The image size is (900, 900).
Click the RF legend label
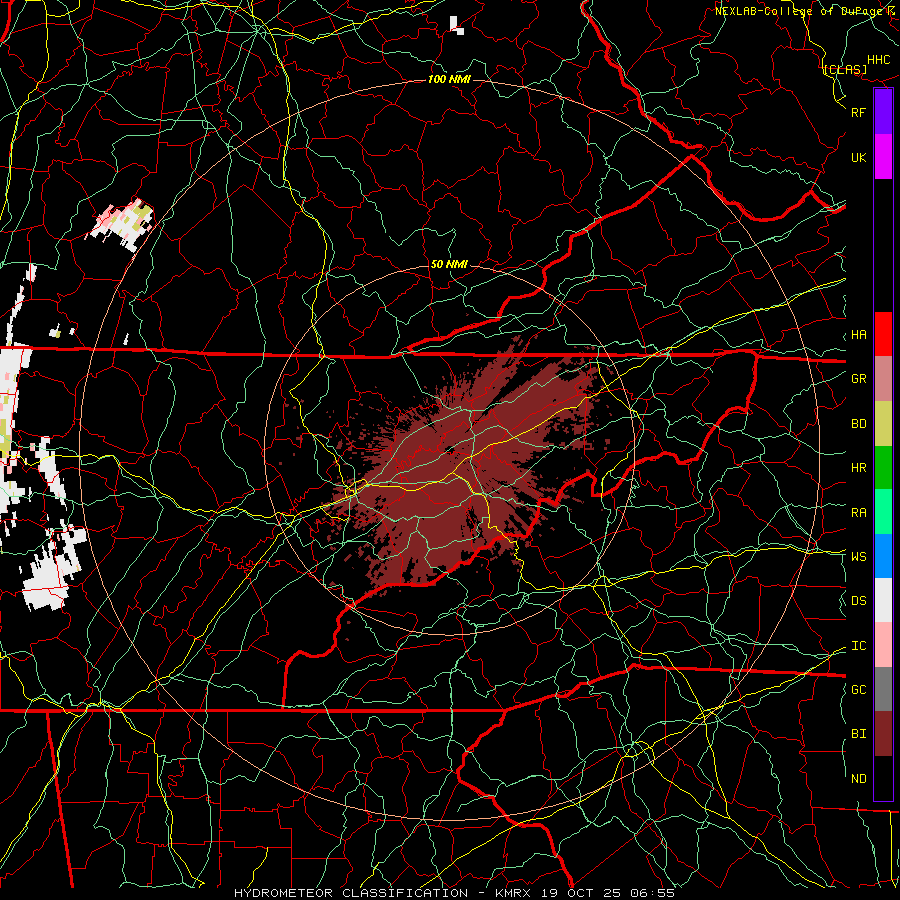[x=859, y=112]
